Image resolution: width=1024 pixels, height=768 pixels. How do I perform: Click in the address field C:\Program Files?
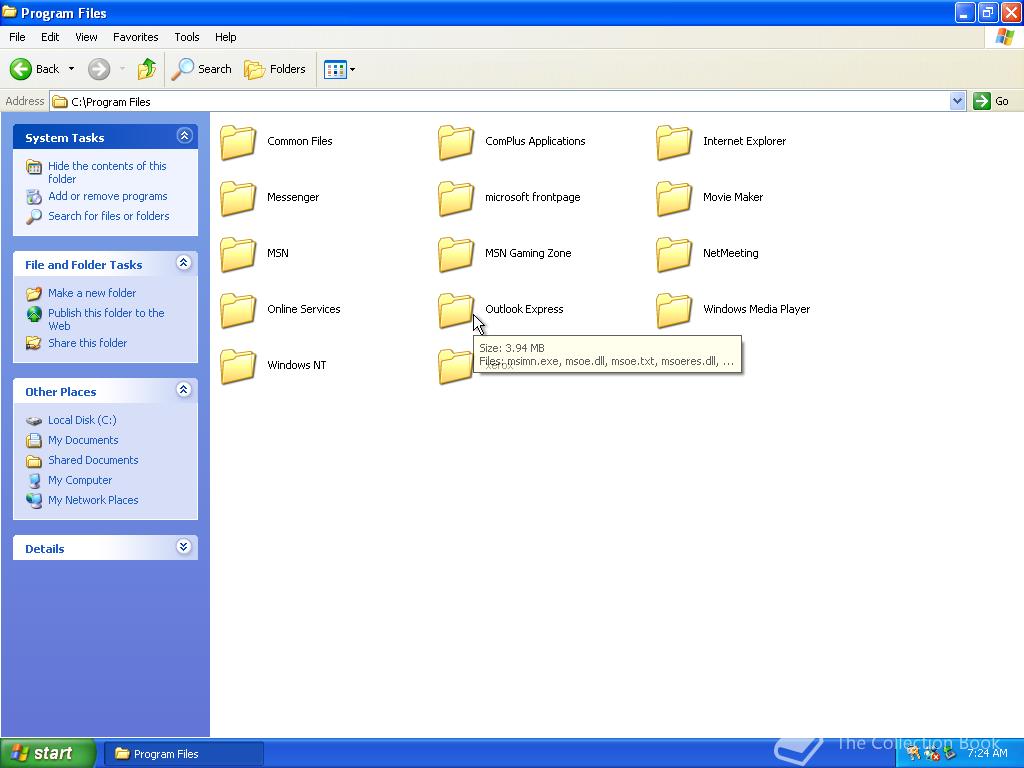(500, 101)
